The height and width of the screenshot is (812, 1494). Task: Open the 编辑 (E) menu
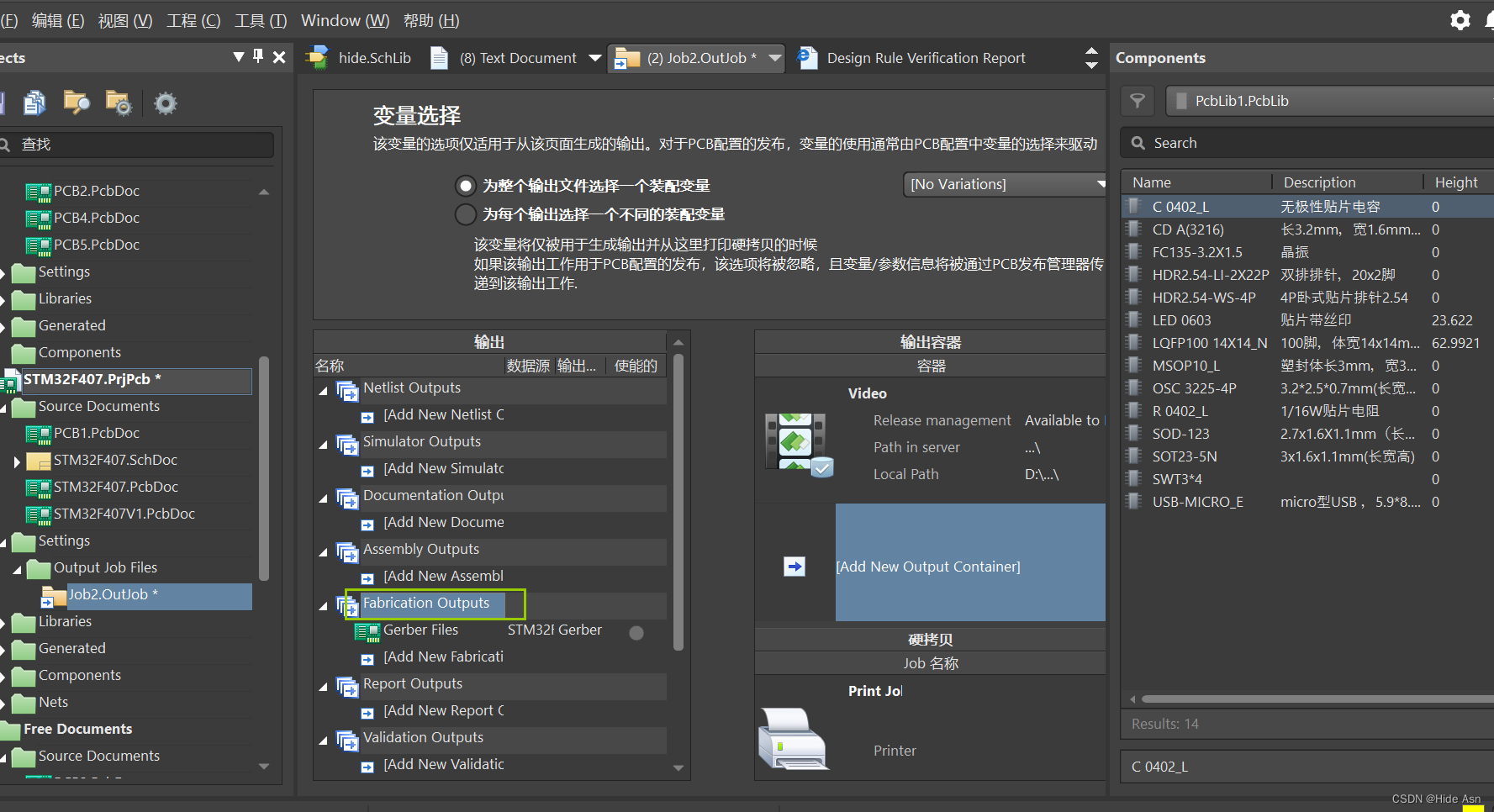[x=58, y=20]
